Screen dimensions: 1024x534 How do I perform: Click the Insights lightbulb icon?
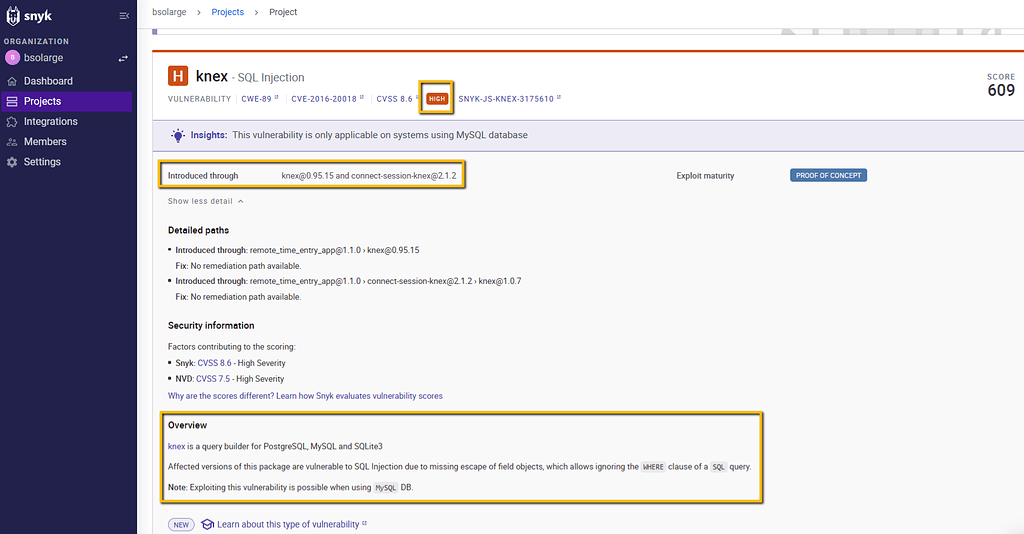tap(178, 135)
